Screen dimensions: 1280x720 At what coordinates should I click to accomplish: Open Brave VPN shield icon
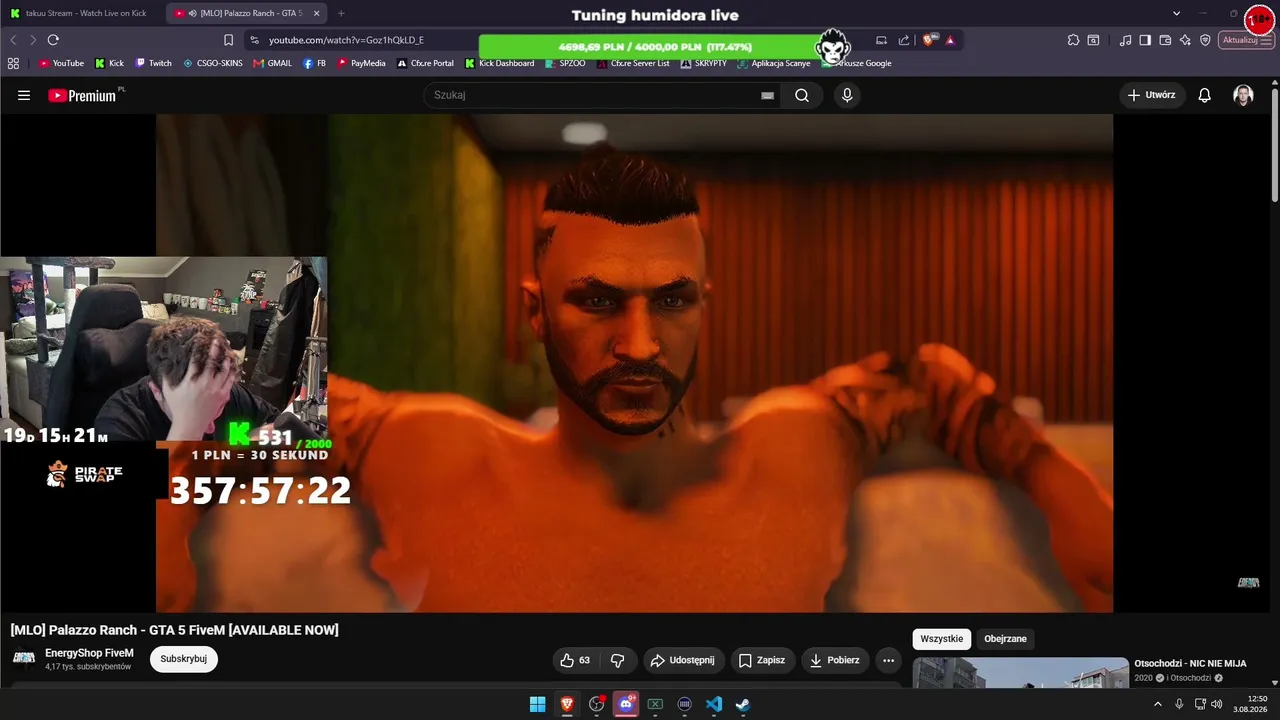[x=1205, y=40]
